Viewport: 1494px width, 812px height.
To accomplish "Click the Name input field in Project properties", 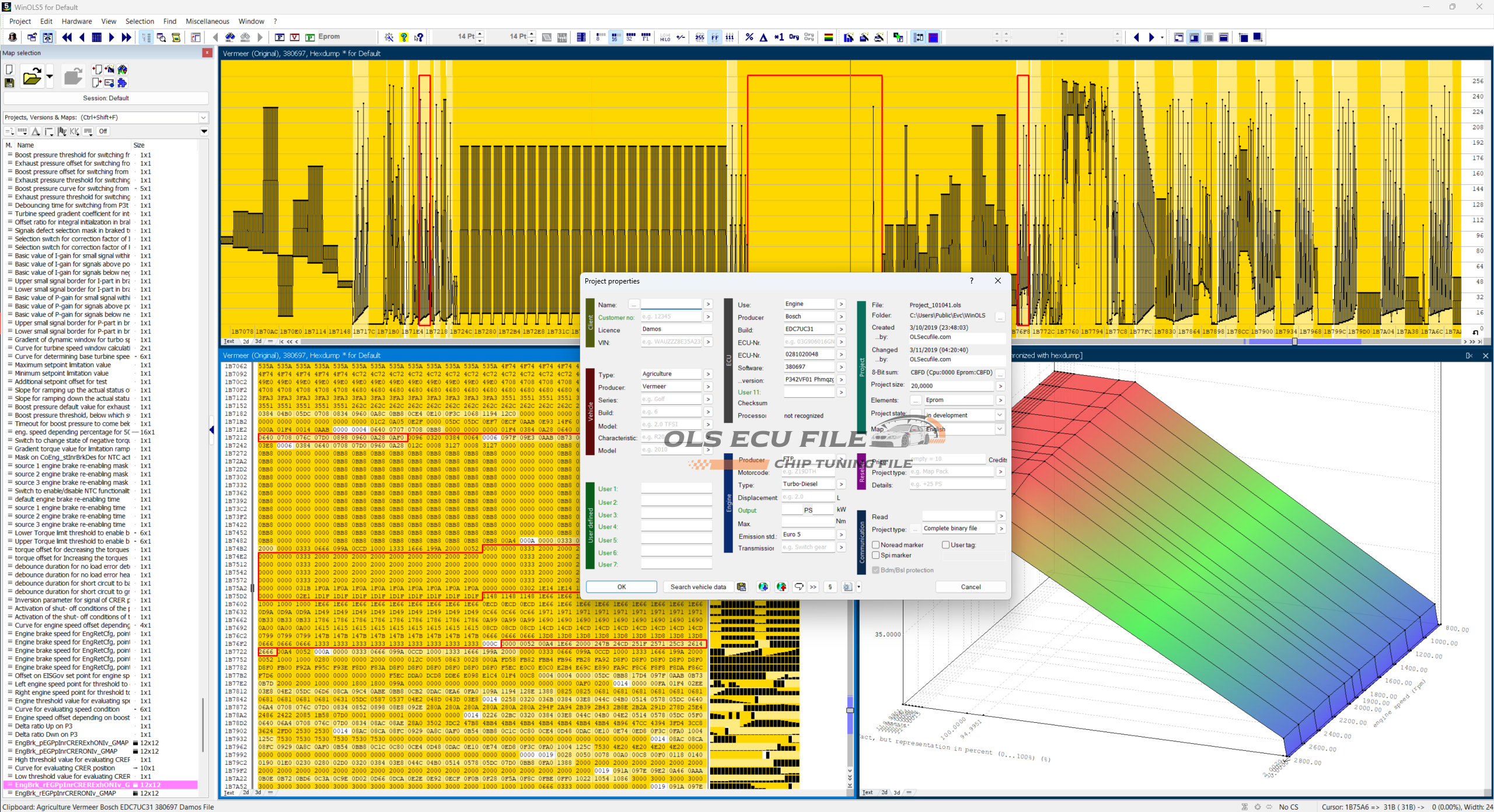I will [671, 304].
